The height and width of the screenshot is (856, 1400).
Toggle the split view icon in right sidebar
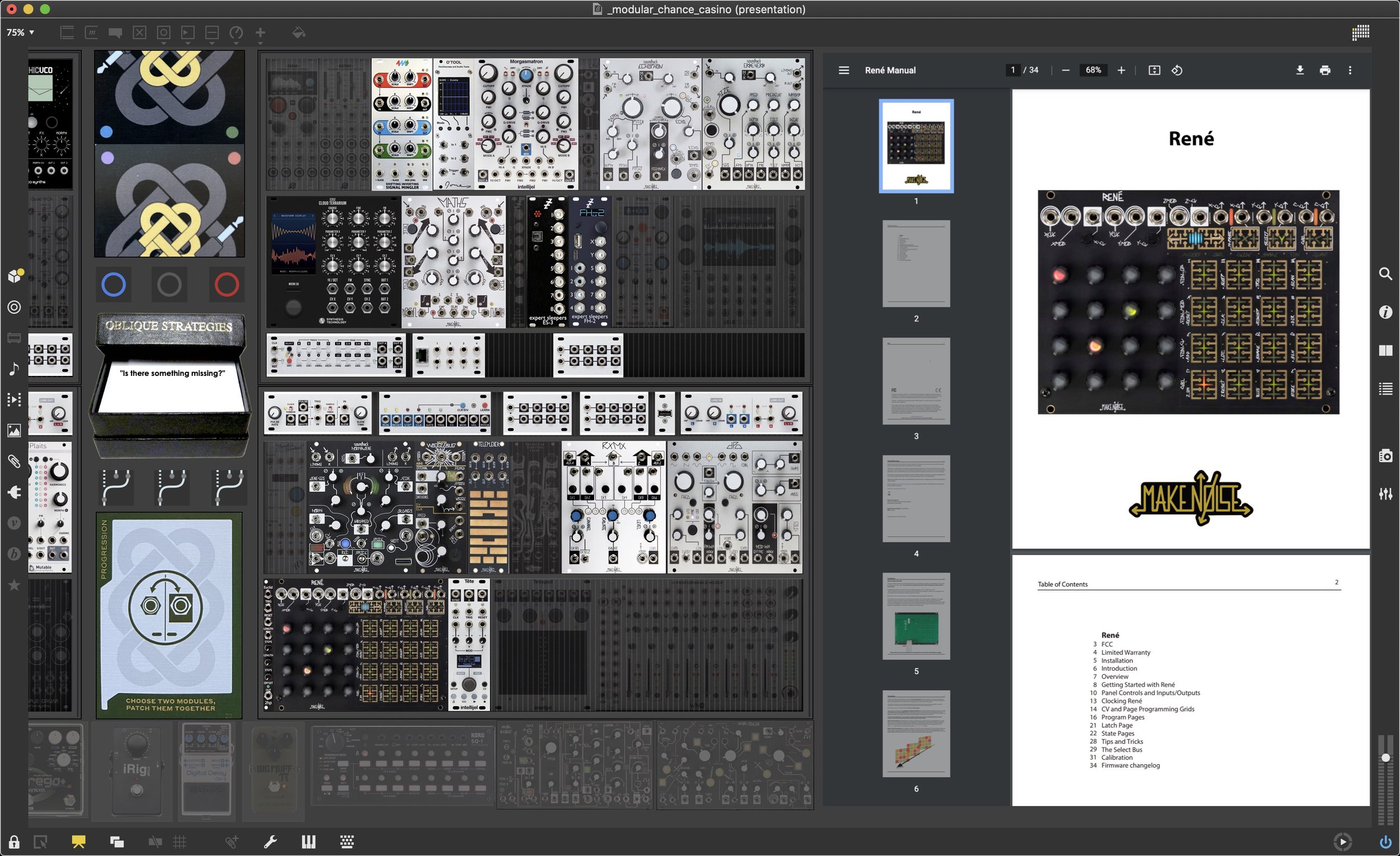pyautogui.click(x=1385, y=351)
